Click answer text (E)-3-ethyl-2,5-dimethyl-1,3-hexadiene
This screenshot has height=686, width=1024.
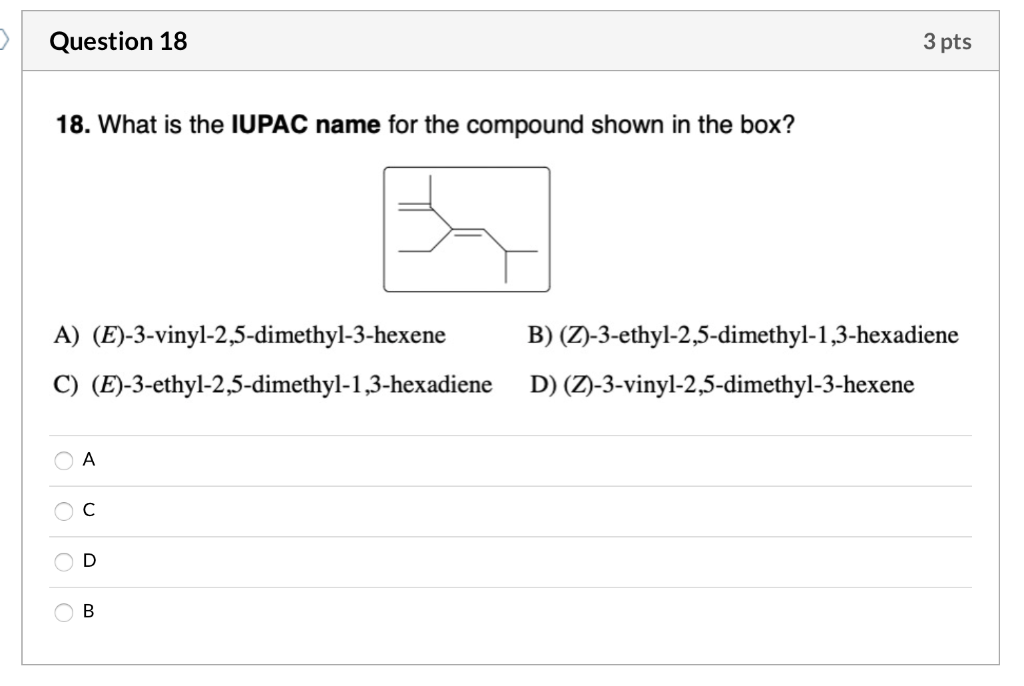tap(271, 384)
